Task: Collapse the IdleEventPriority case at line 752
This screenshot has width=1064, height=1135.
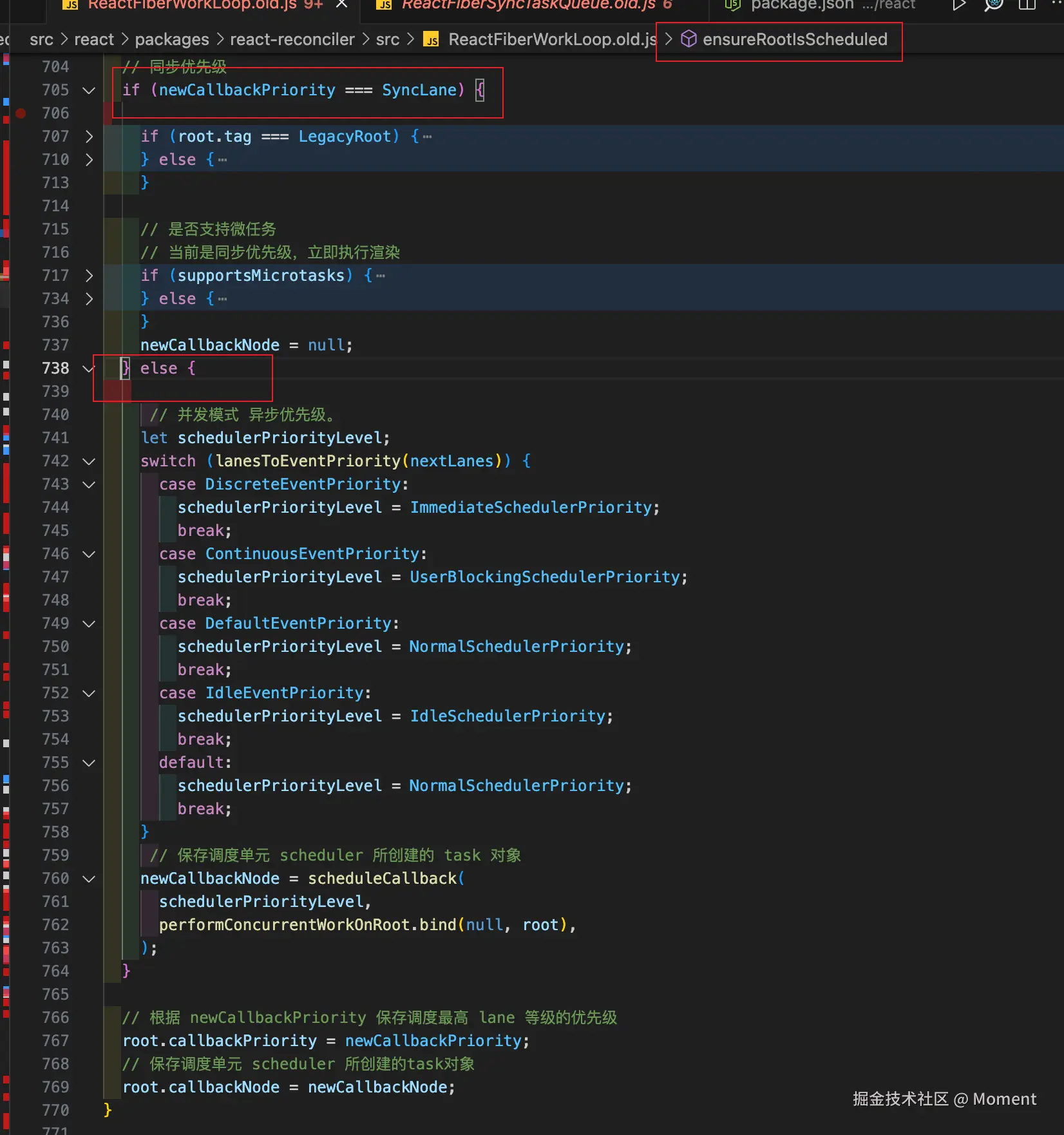Action: (89, 693)
